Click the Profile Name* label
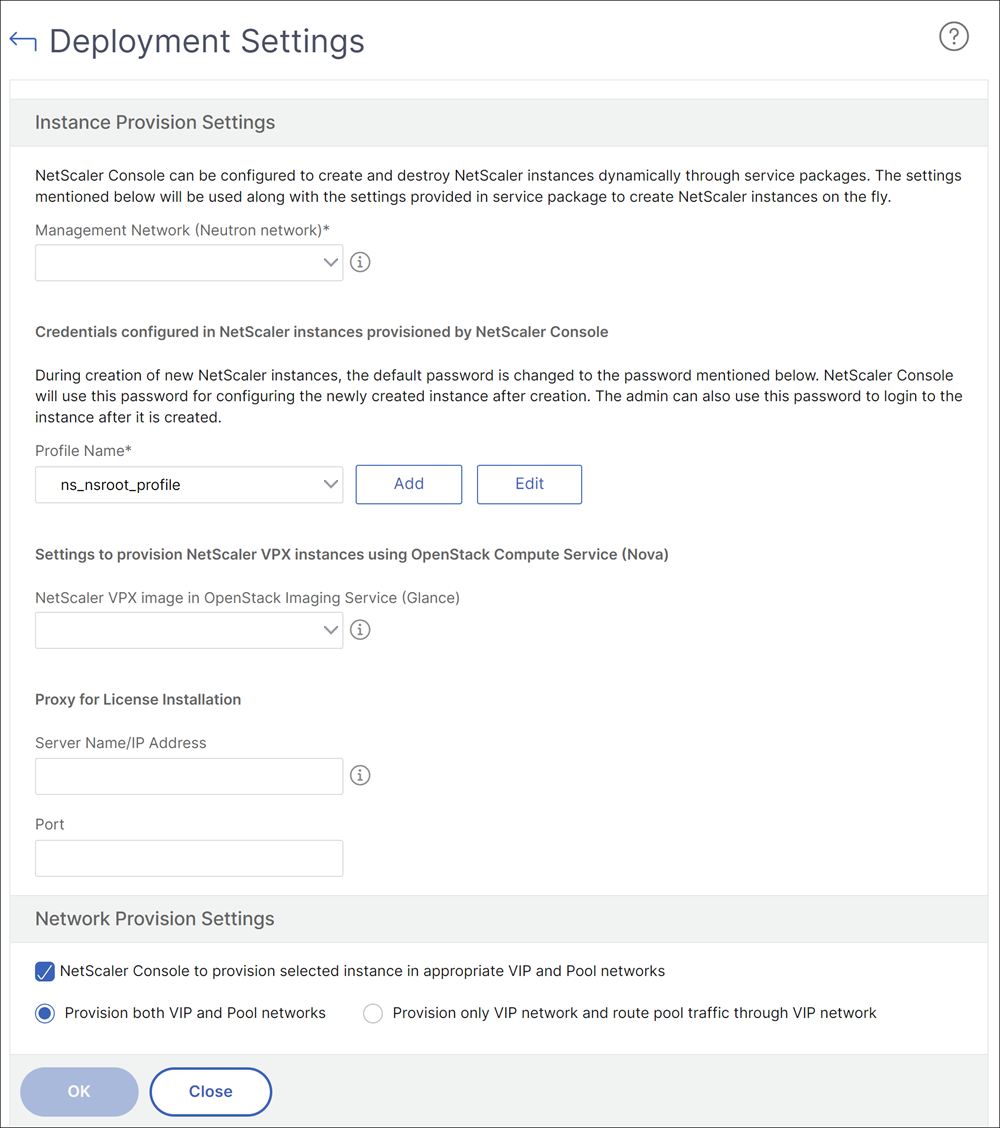This screenshot has width=1000, height=1128. click(83, 451)
